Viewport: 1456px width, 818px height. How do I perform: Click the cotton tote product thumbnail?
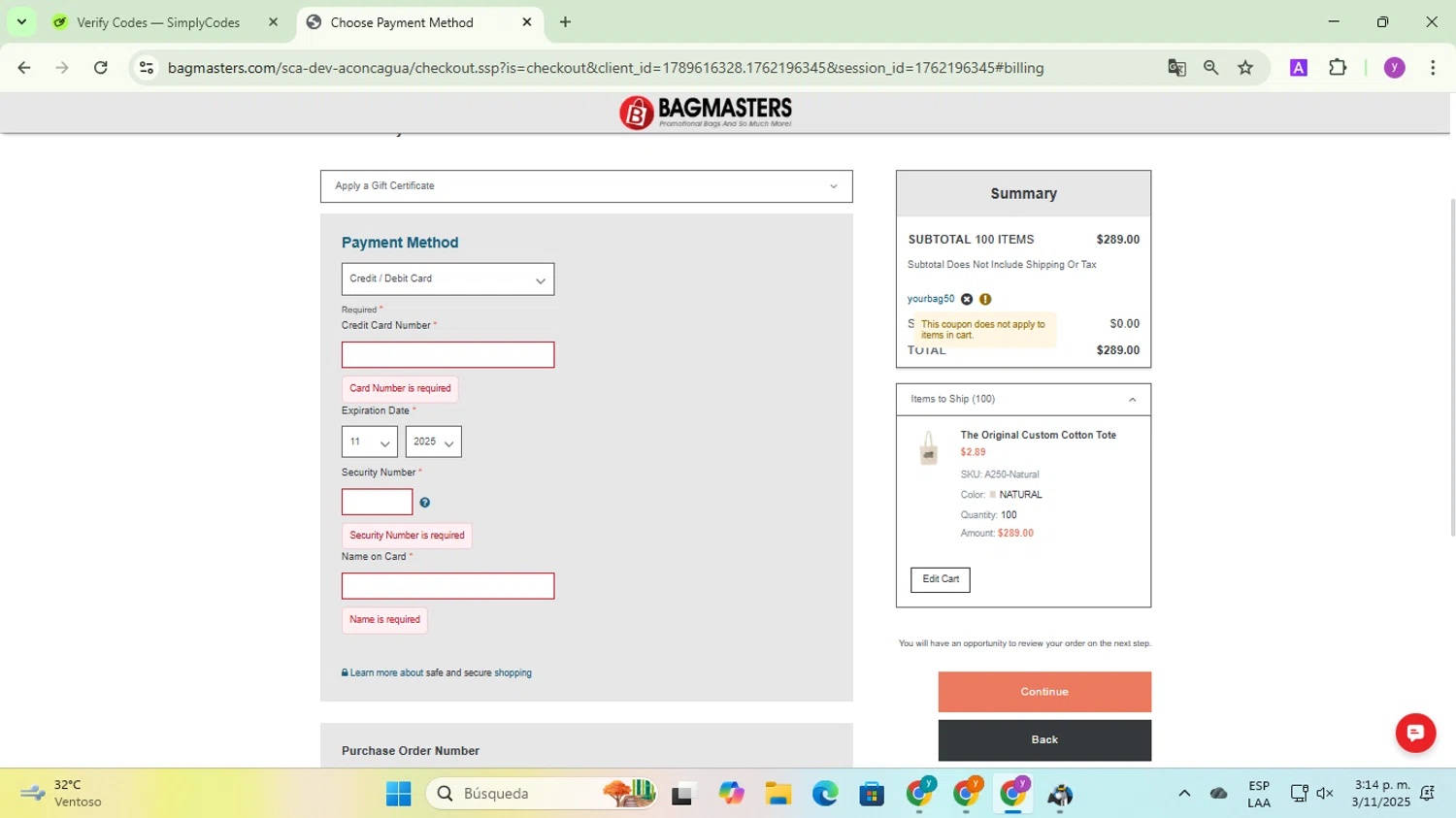929,448
